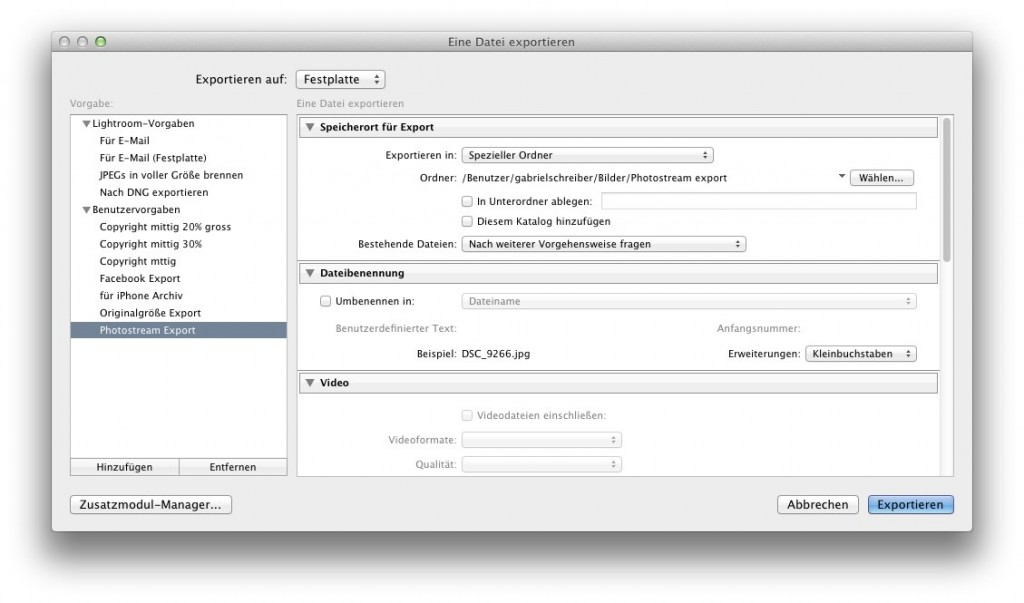1024x603 pixels.
Task: Open the 'Exportieren in' Spezieller Ordner dropdown
Action: [588, 155]
